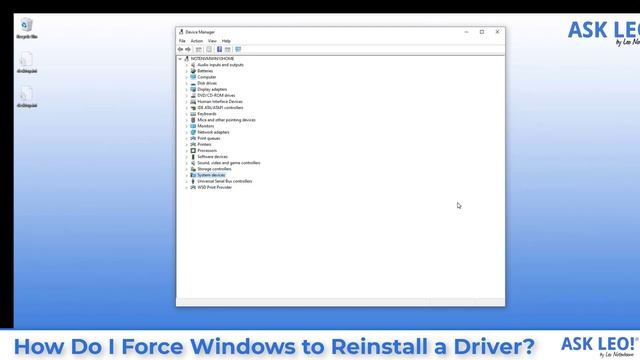The height and width of the screenshot is (360, 640).
Task: Select the 'Processors' row text
Action: 207,151
